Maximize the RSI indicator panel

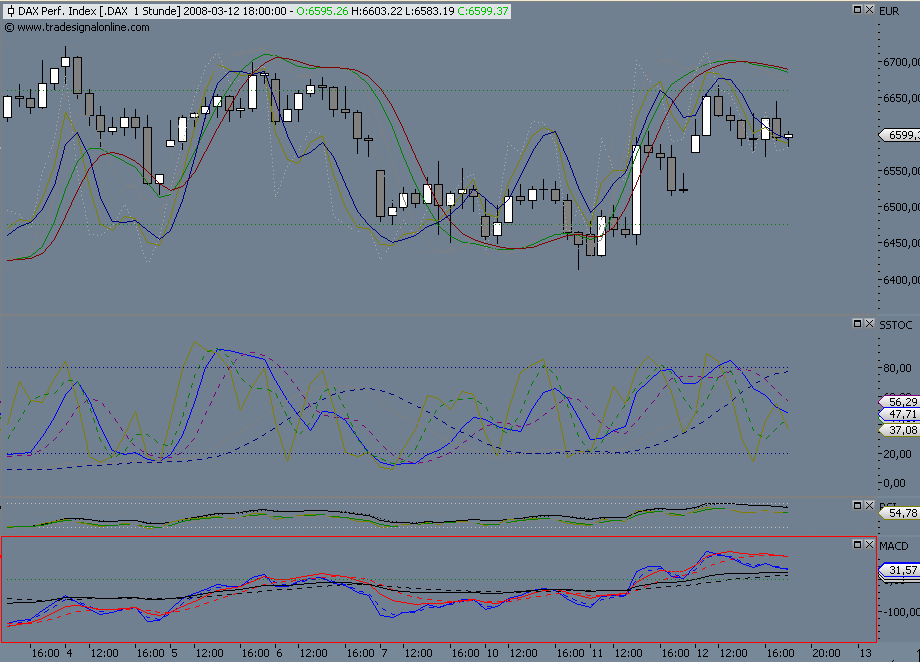coord(857,505)
